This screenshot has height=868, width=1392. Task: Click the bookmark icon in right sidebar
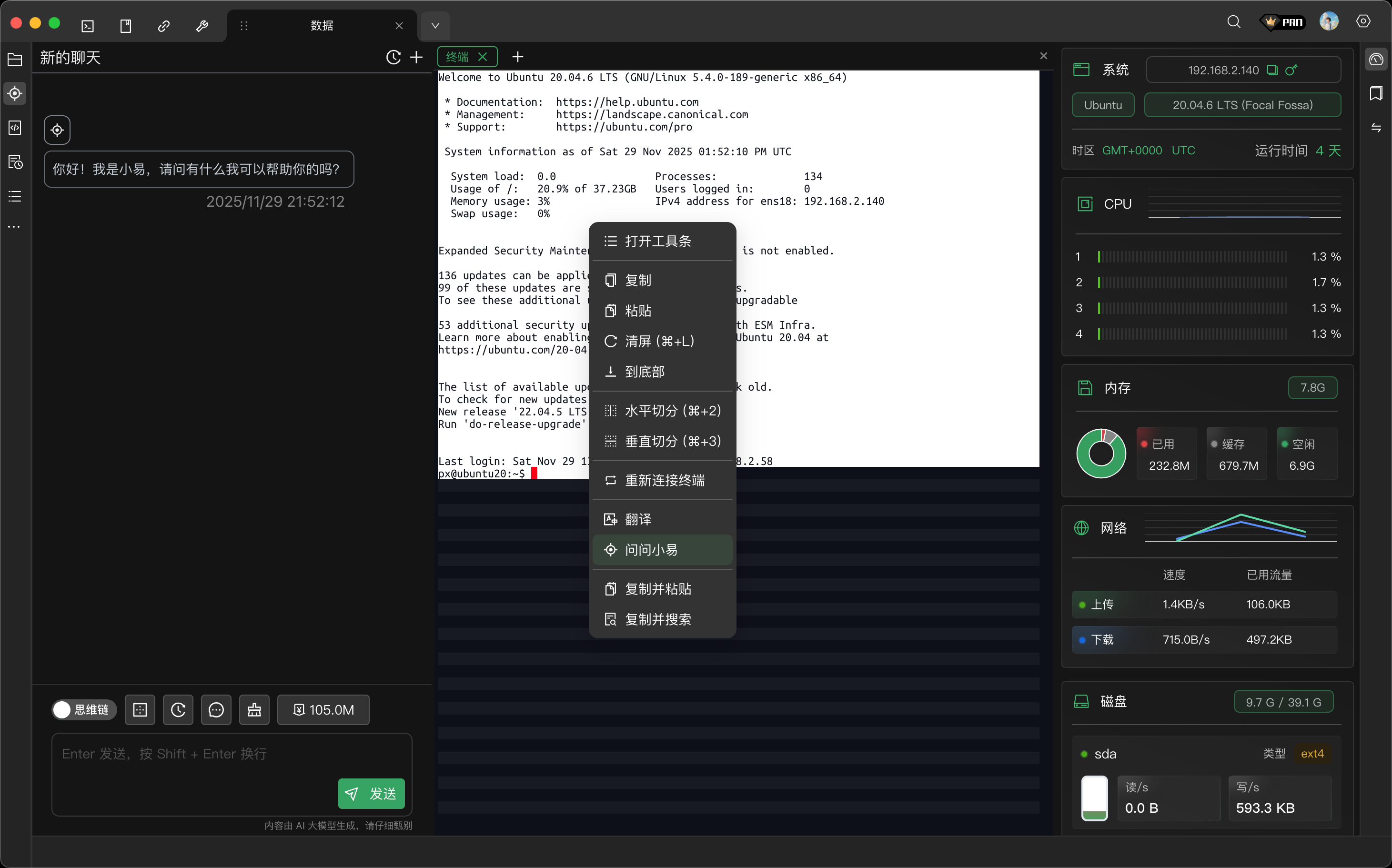click(x=1376, y=93)
